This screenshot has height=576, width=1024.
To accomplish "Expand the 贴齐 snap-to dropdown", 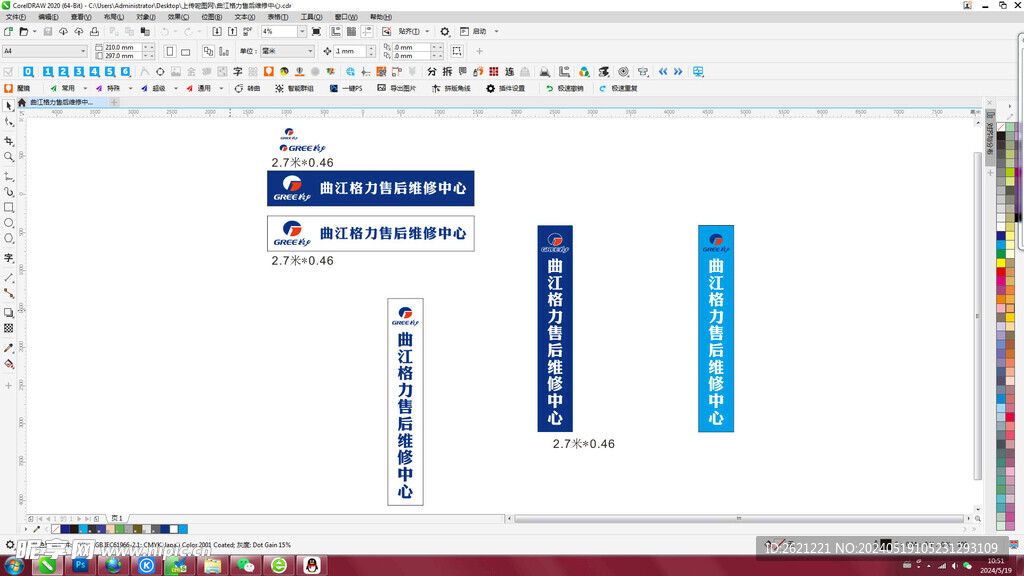I will pyautogui.click(x=428, y=31).
